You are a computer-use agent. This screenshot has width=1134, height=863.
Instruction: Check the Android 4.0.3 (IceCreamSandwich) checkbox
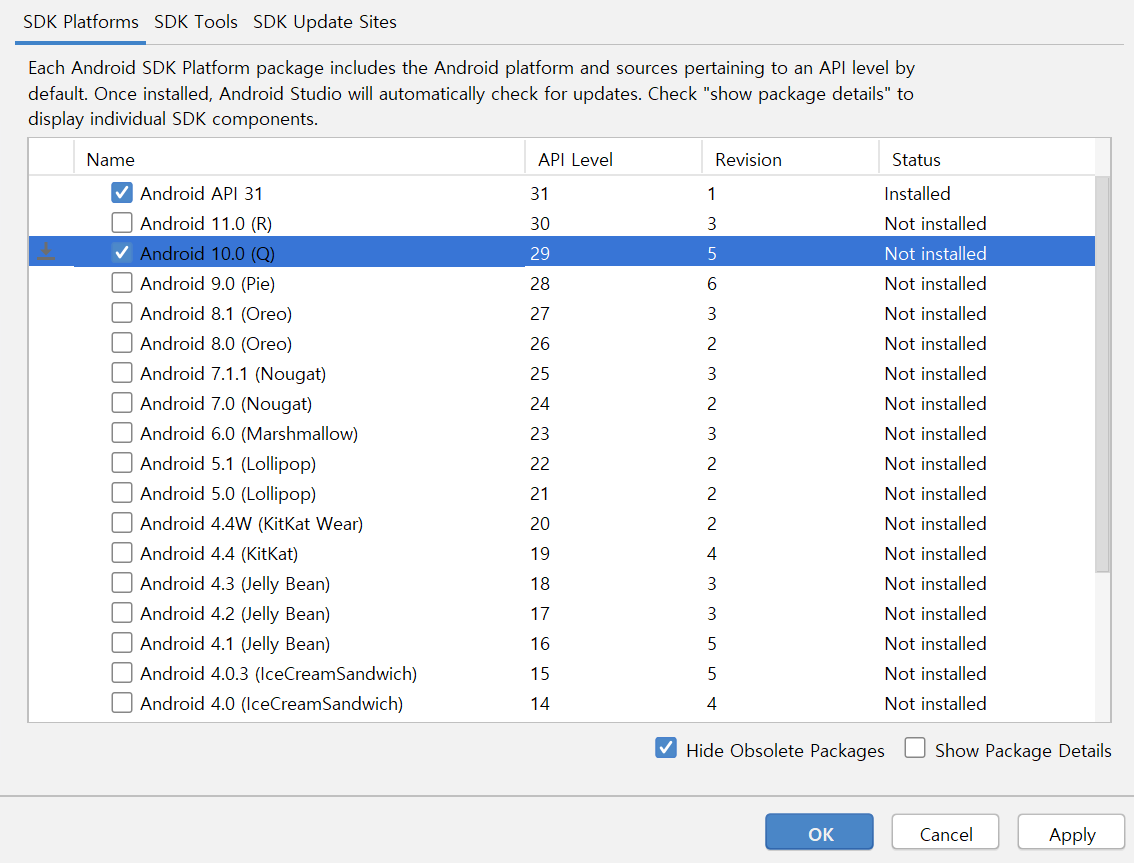coord(122,673)
